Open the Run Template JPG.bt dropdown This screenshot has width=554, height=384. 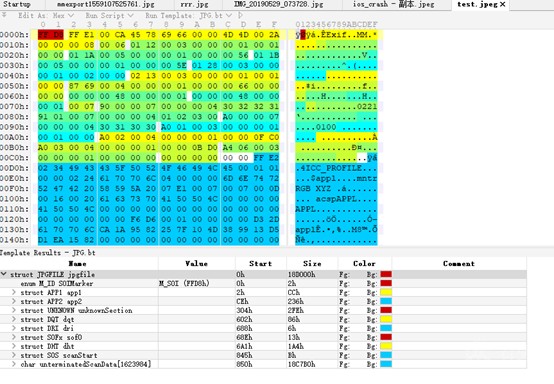pos(188,16)
